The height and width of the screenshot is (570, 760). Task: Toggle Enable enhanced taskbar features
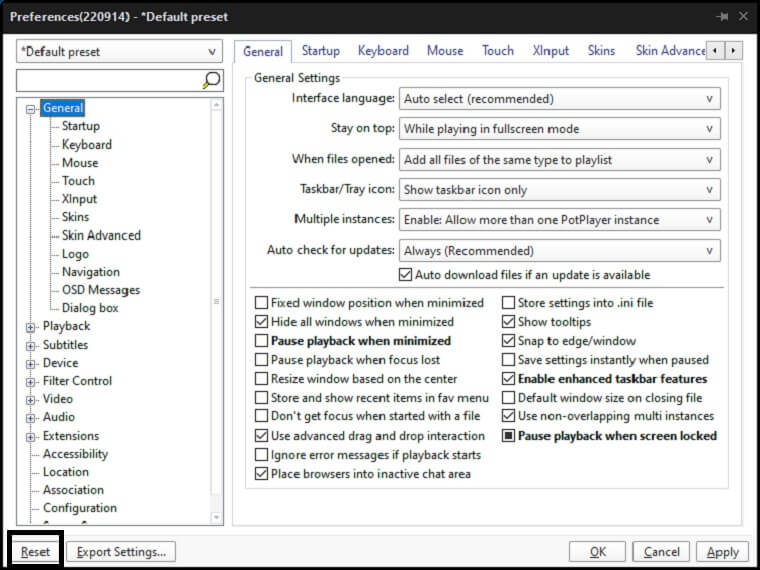pos(508,379)
